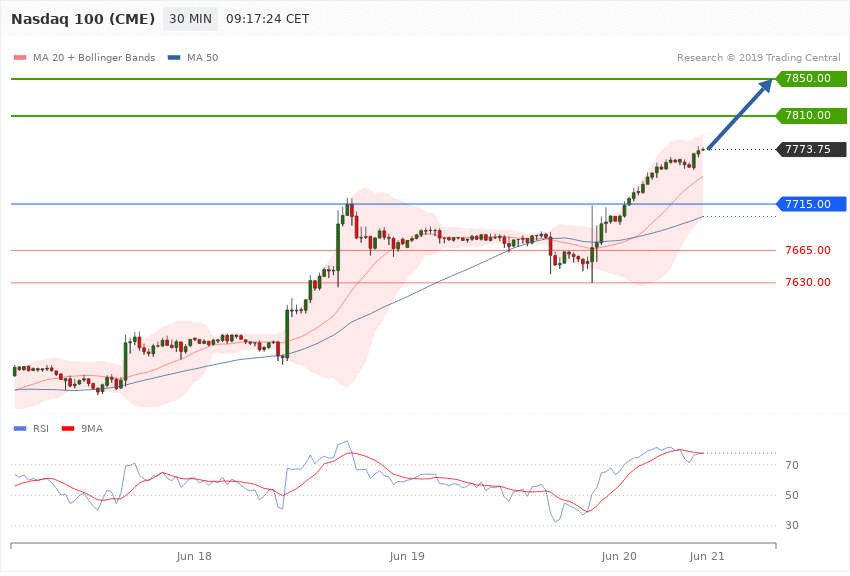Click the 7630.00 support level label

(808, 282)
